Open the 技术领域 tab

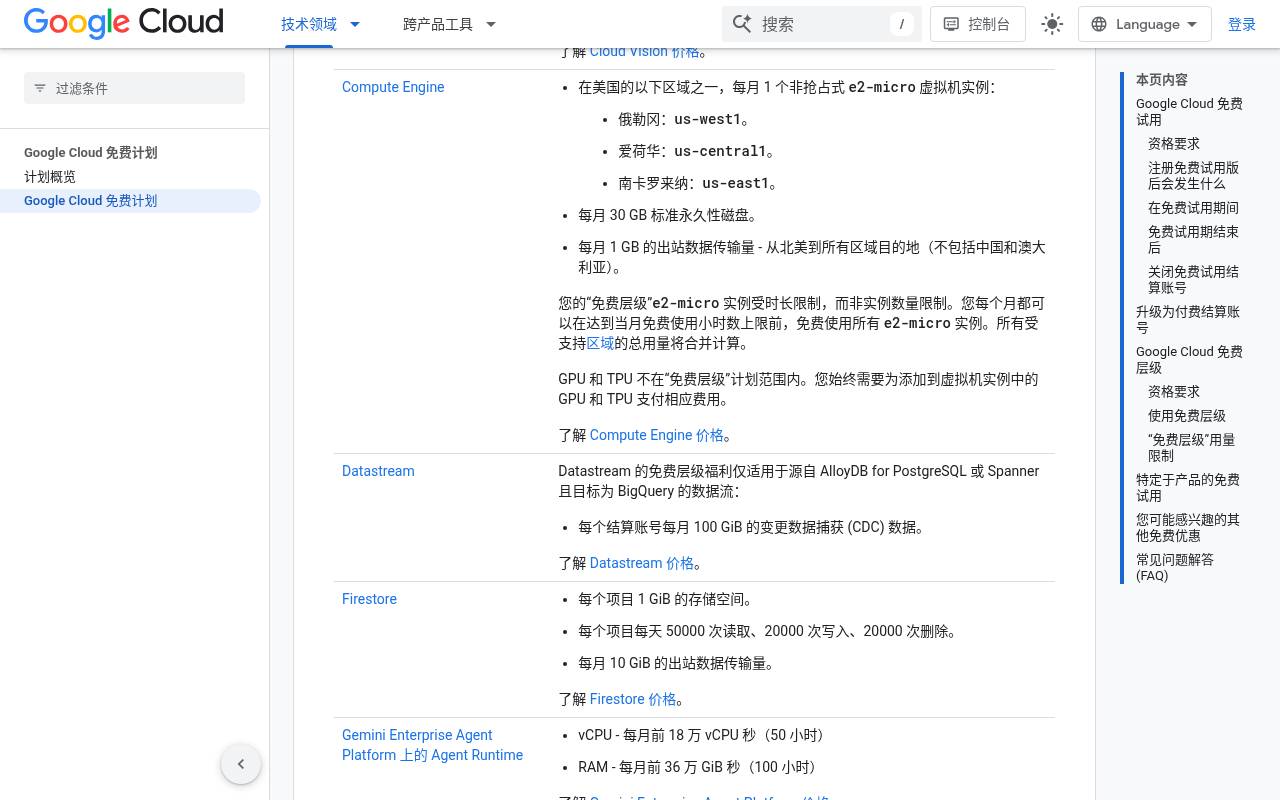tap(309, 24)
